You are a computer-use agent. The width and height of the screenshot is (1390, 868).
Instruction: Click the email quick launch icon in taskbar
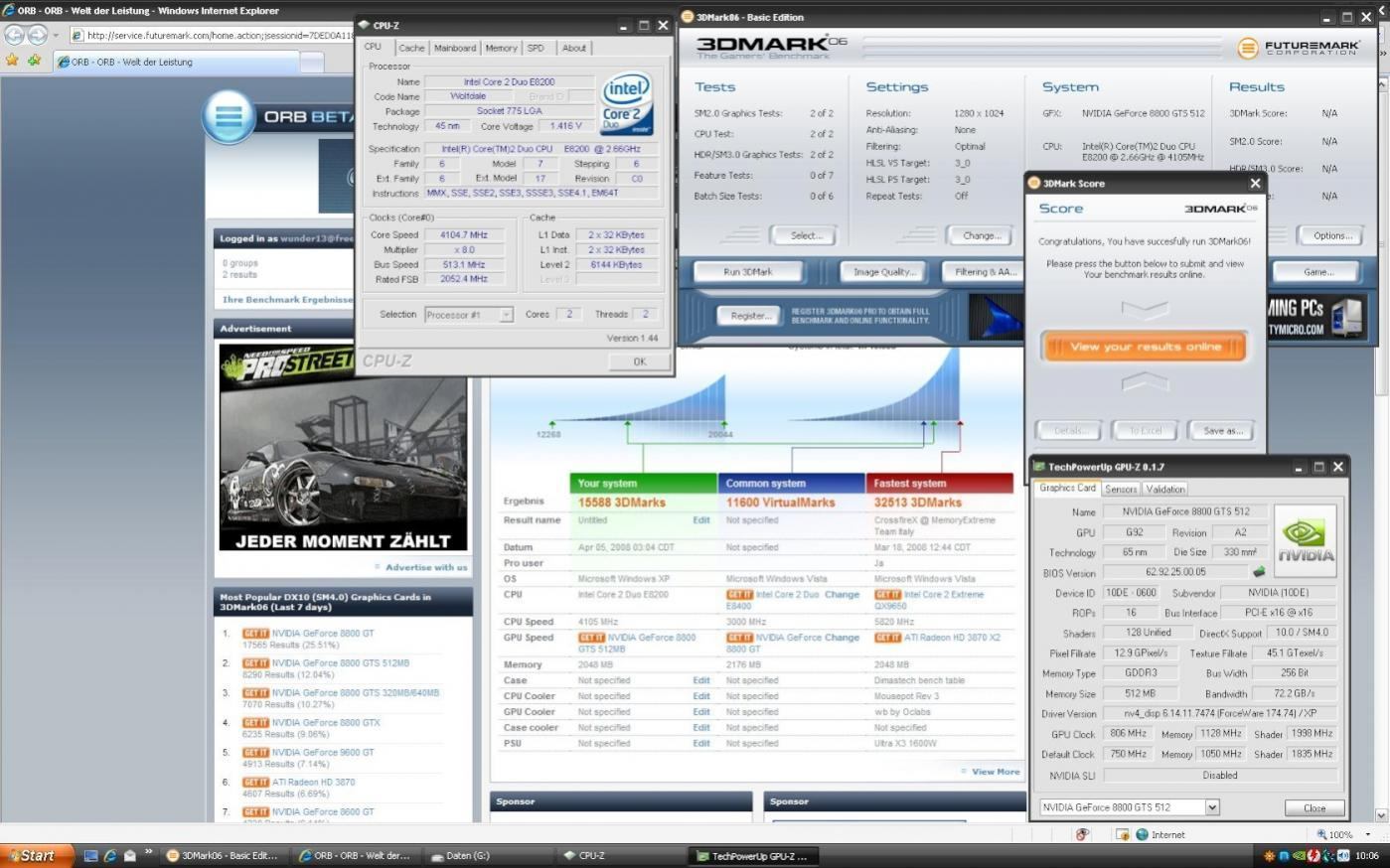(130, 855)
